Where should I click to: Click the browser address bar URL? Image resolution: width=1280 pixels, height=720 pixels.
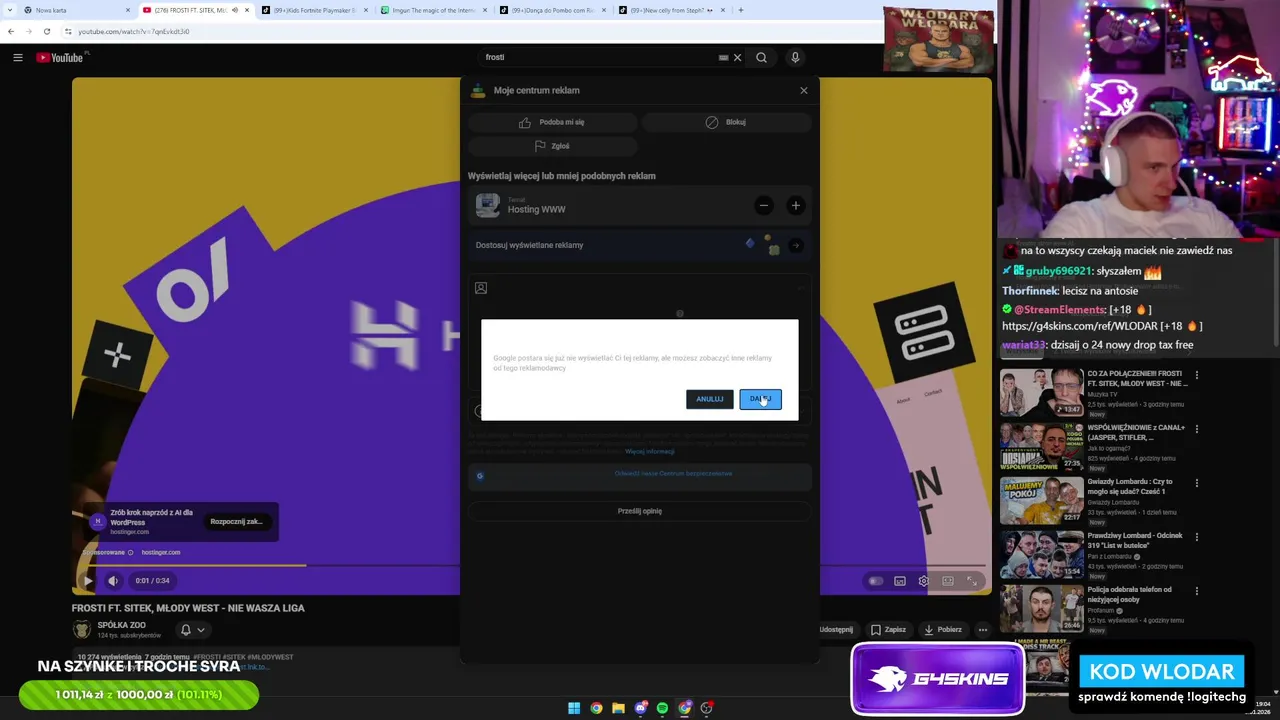click(x=134, y=32)
